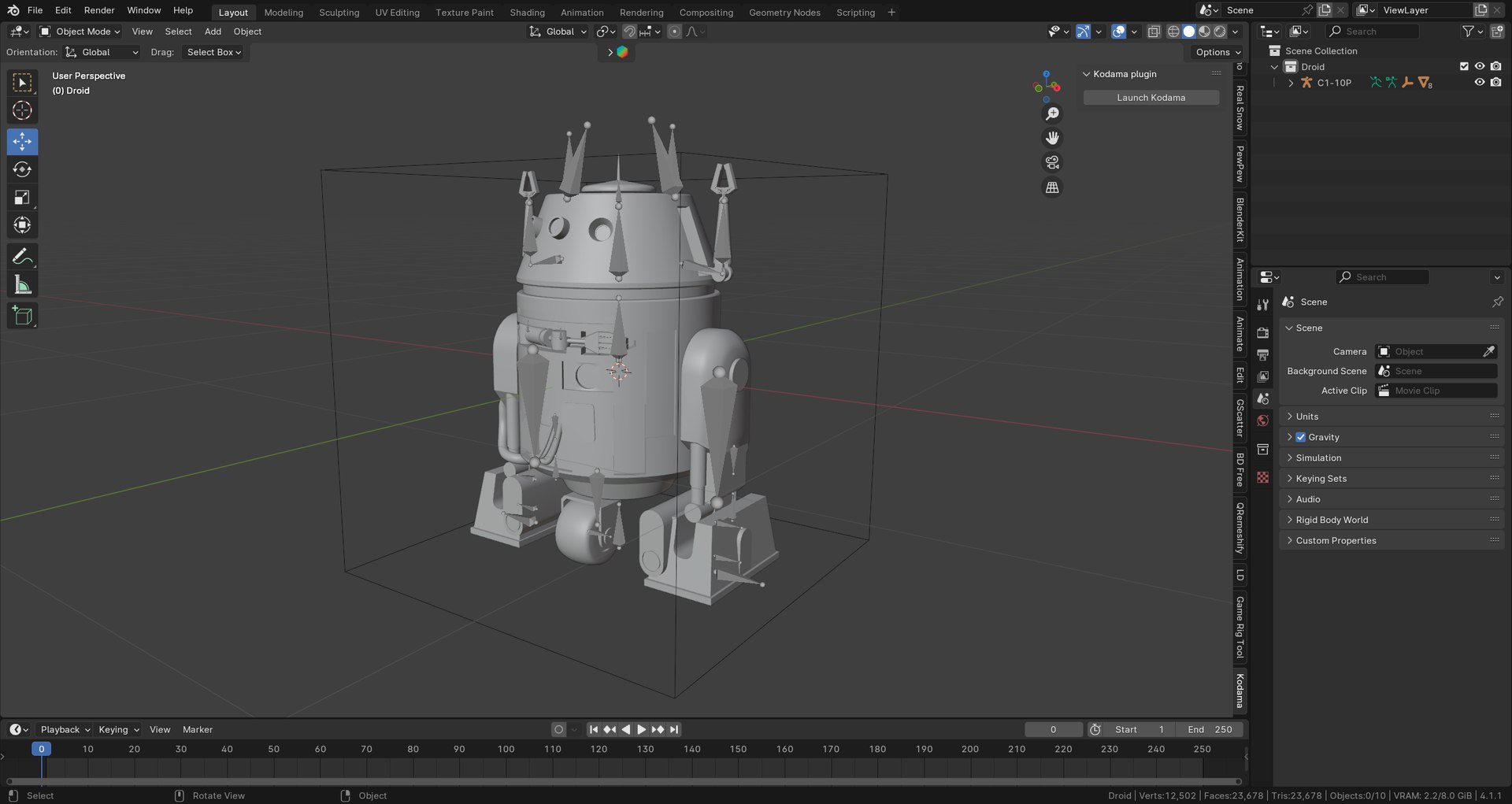Screen dimensions: 1512x804
Task: Open the Add menu in viewport header
Action: pyautogui.click(x=213, y=31)
